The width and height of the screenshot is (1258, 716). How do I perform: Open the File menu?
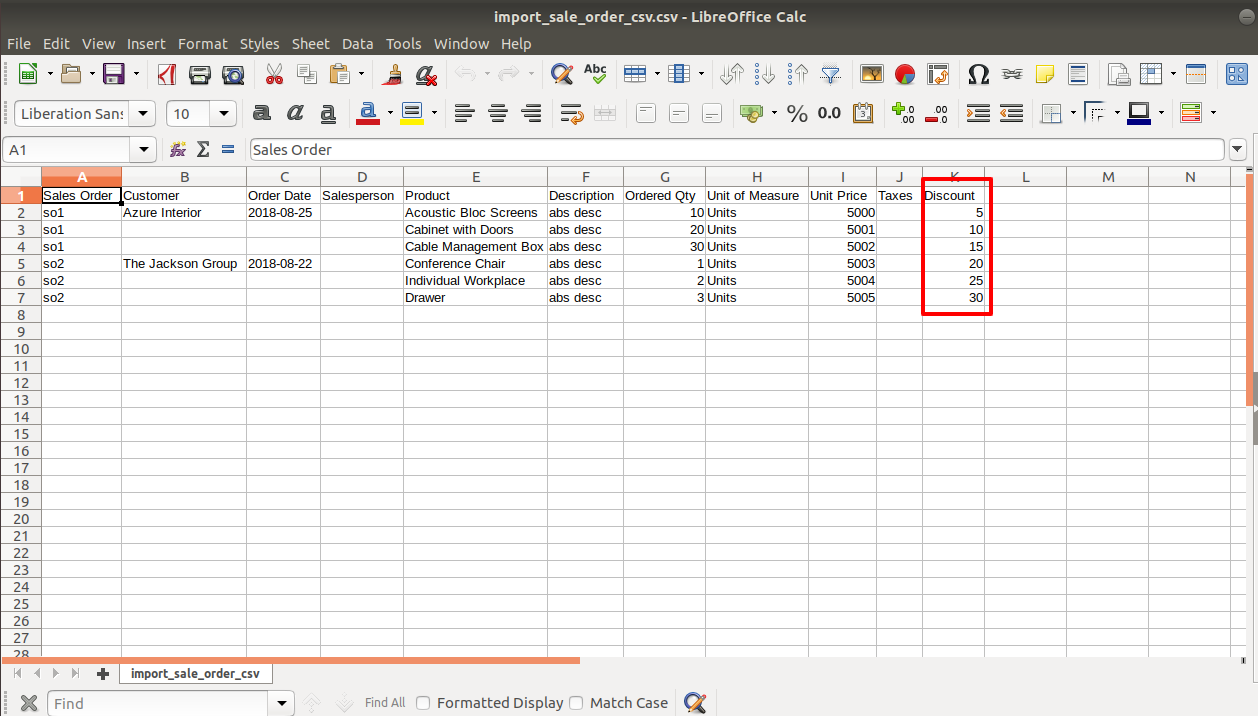[19, 44]
